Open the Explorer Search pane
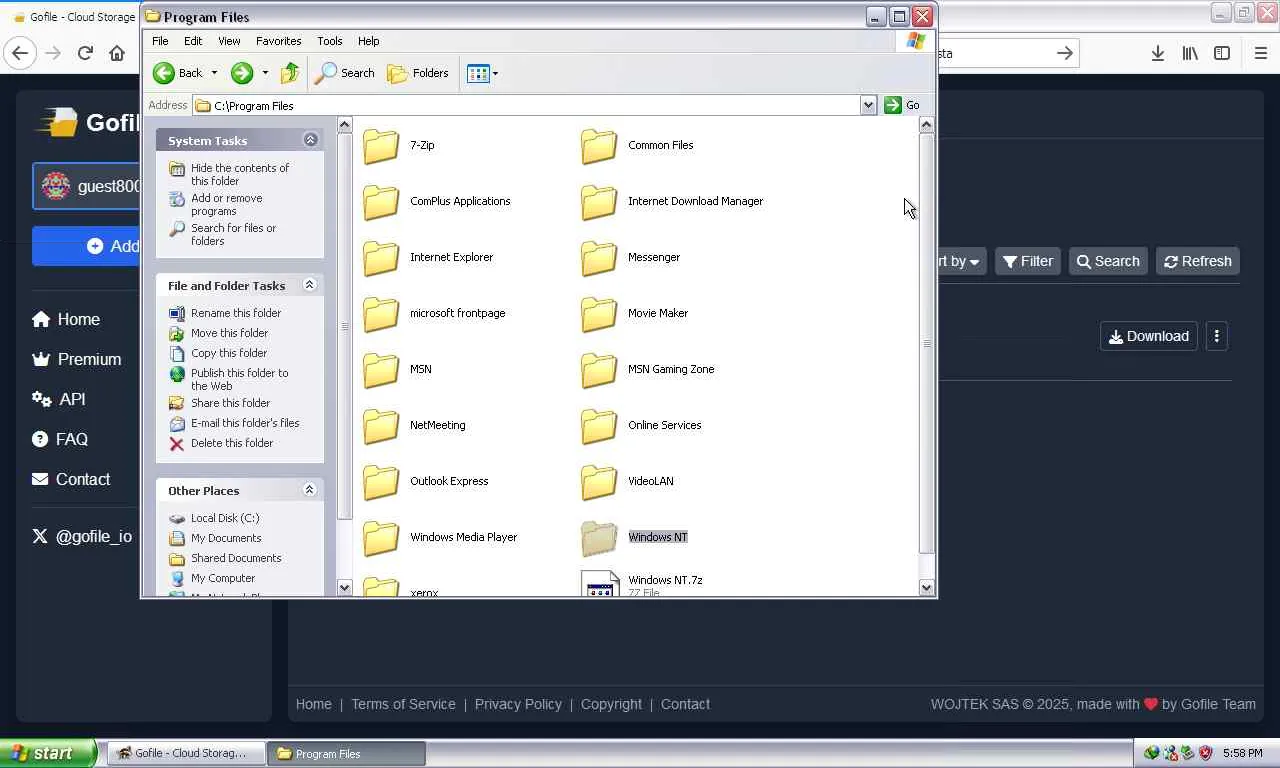 345,73
